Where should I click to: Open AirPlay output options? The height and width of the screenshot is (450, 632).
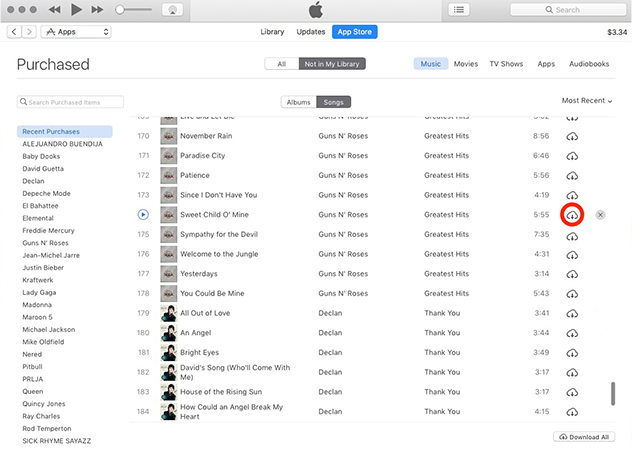click(172, 10)
